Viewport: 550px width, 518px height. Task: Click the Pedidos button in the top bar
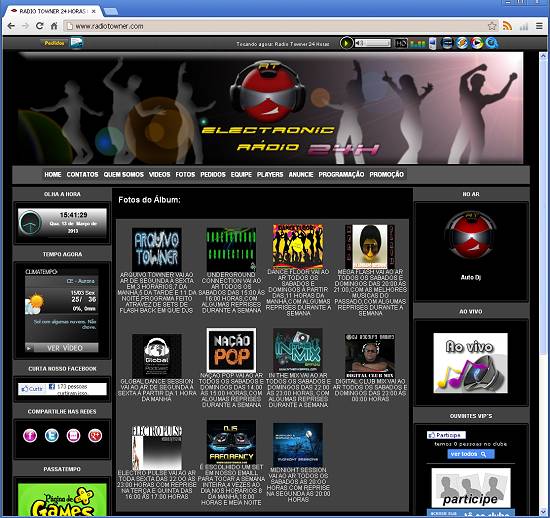coord(54,43)
